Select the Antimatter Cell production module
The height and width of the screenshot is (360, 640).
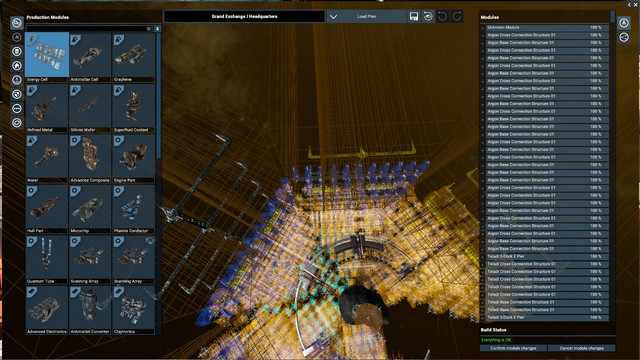(x=90, y=58)
